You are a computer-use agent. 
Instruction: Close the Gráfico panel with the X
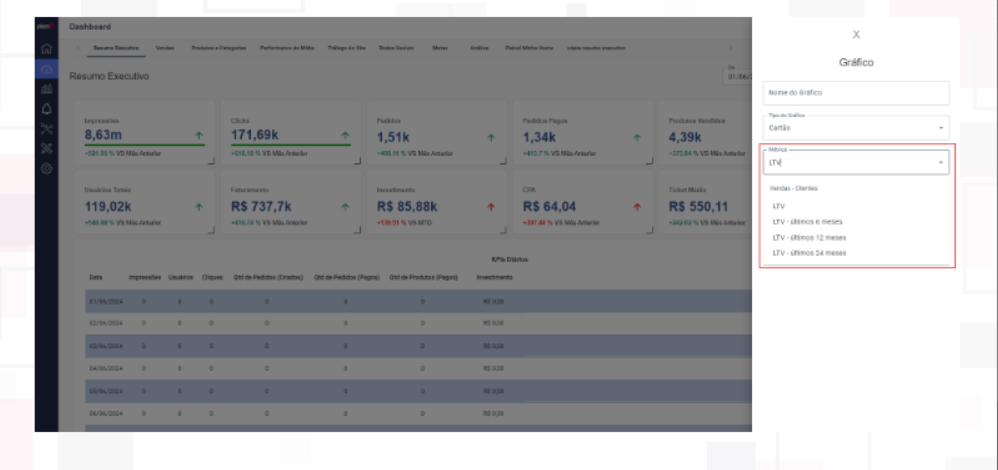click(856, 34)
